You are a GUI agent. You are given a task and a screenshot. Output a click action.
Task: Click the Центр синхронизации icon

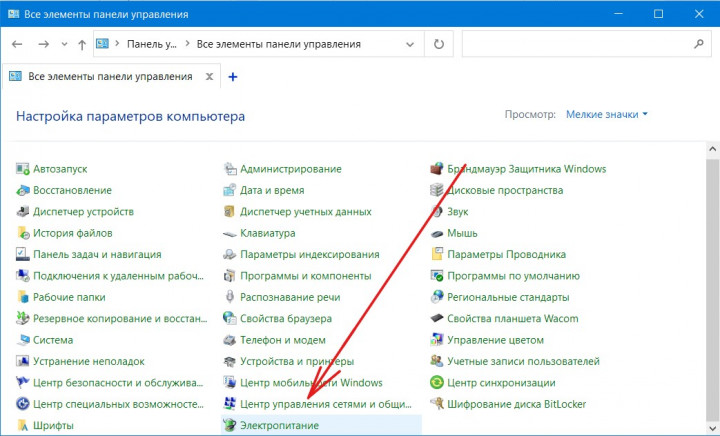point(438,382)
